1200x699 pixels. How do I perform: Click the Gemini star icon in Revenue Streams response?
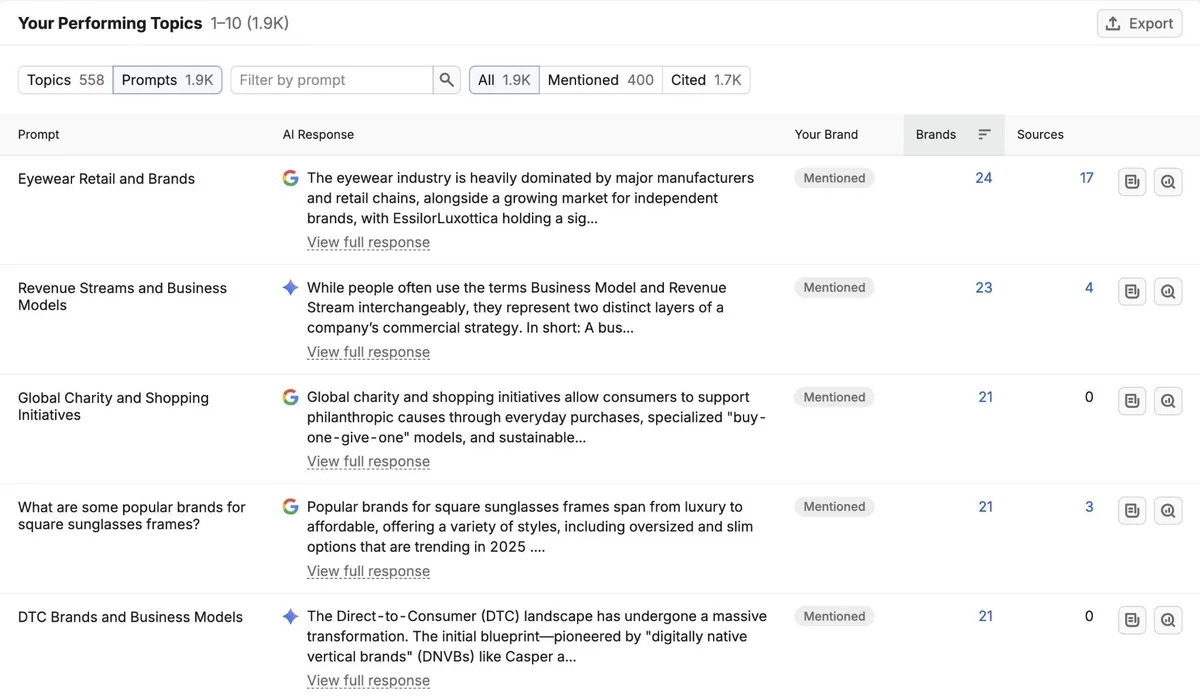291,288
